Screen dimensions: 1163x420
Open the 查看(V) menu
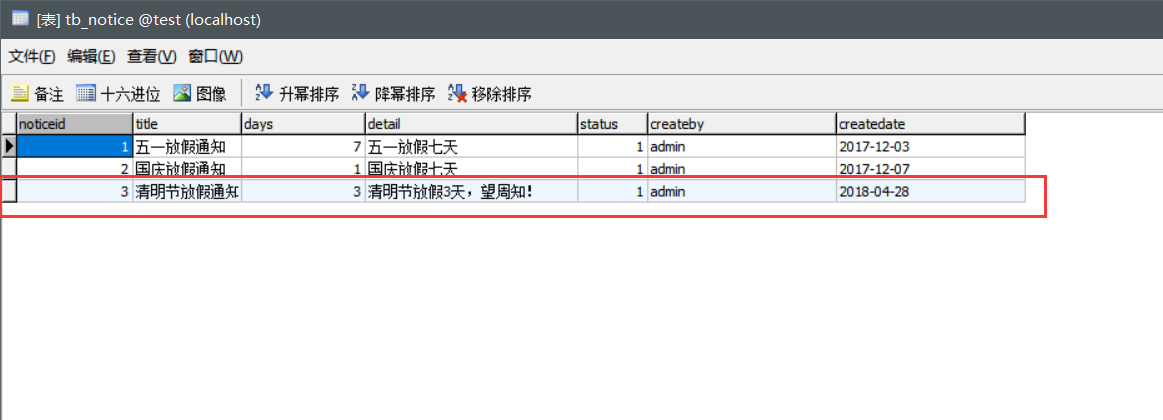pyautogui.click(x=152, y=56)
